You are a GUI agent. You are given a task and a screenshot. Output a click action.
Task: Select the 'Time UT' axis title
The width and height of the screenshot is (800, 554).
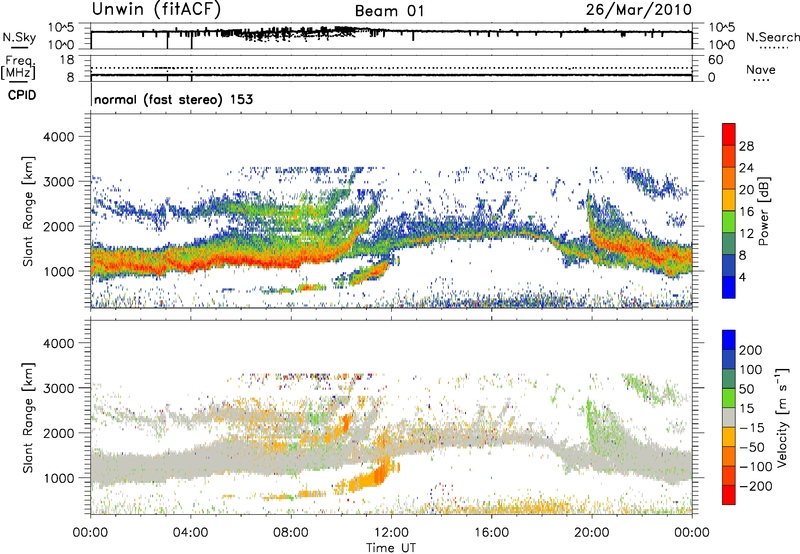[391, 548]
